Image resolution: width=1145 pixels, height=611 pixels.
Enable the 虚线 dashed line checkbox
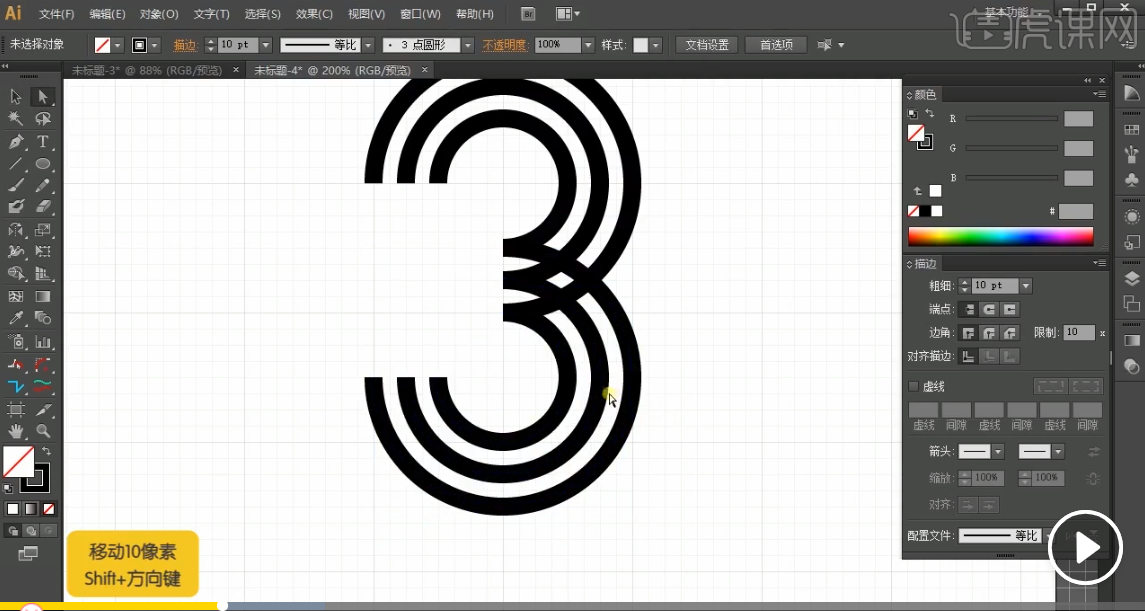click(x=913, y=386)
